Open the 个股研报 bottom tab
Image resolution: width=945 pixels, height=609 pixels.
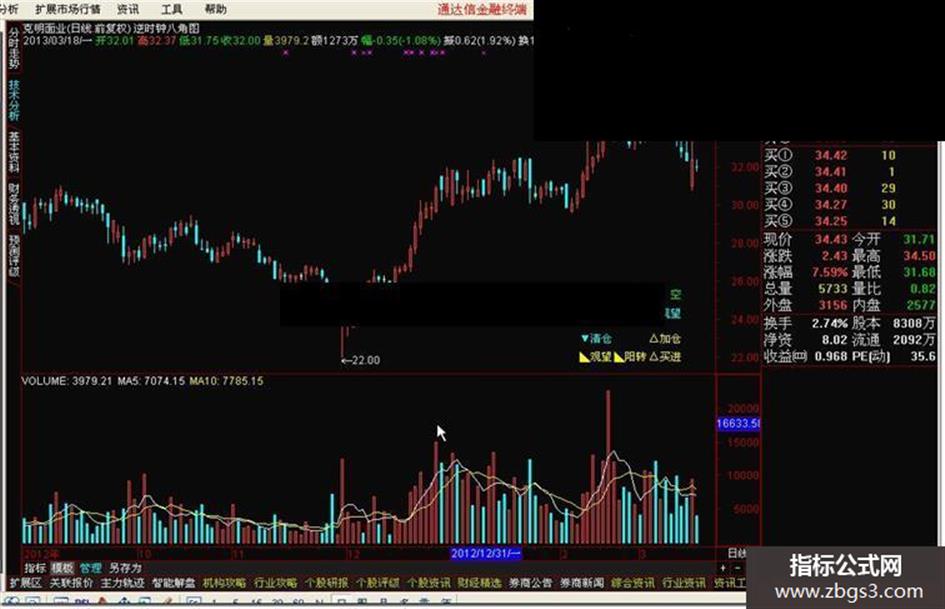point(327,583)
